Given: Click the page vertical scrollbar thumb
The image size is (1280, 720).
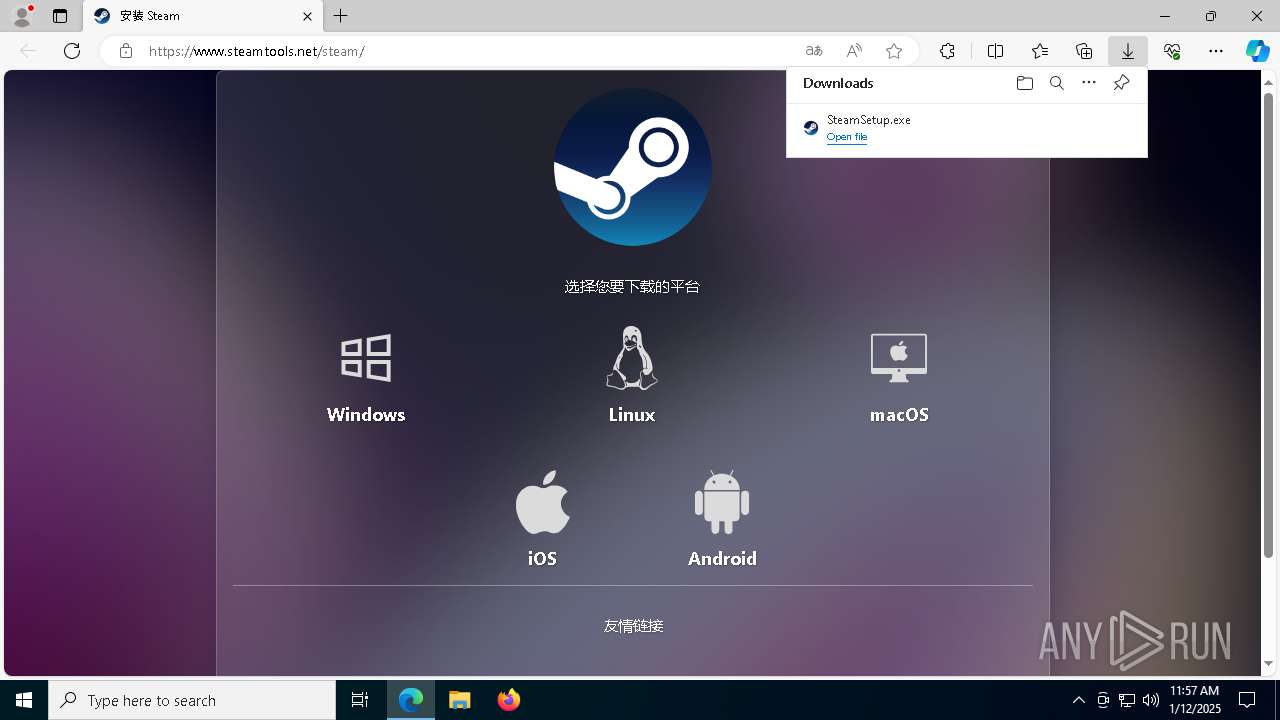Looking at the screenshot, I should (1268, 323).
